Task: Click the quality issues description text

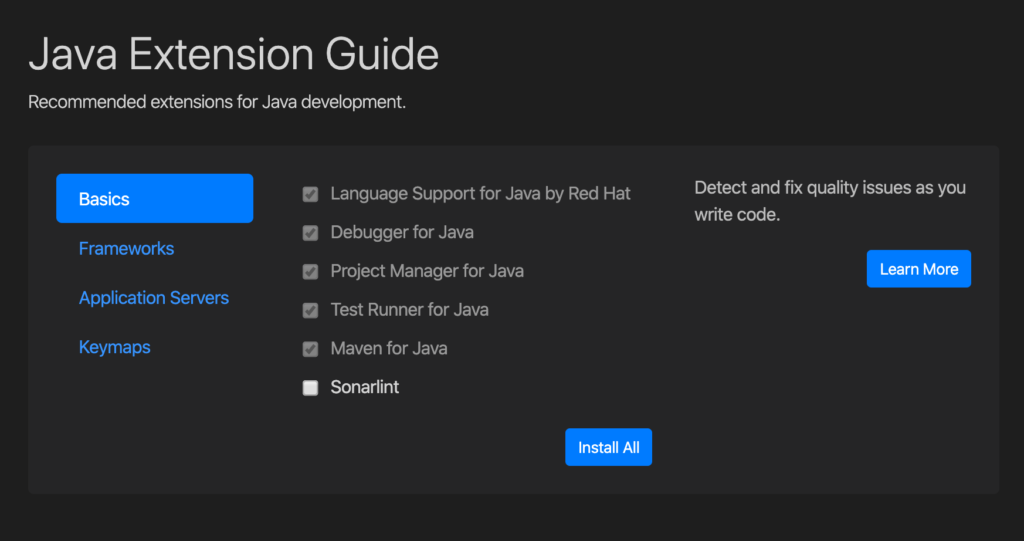Action: pos(829,201)
